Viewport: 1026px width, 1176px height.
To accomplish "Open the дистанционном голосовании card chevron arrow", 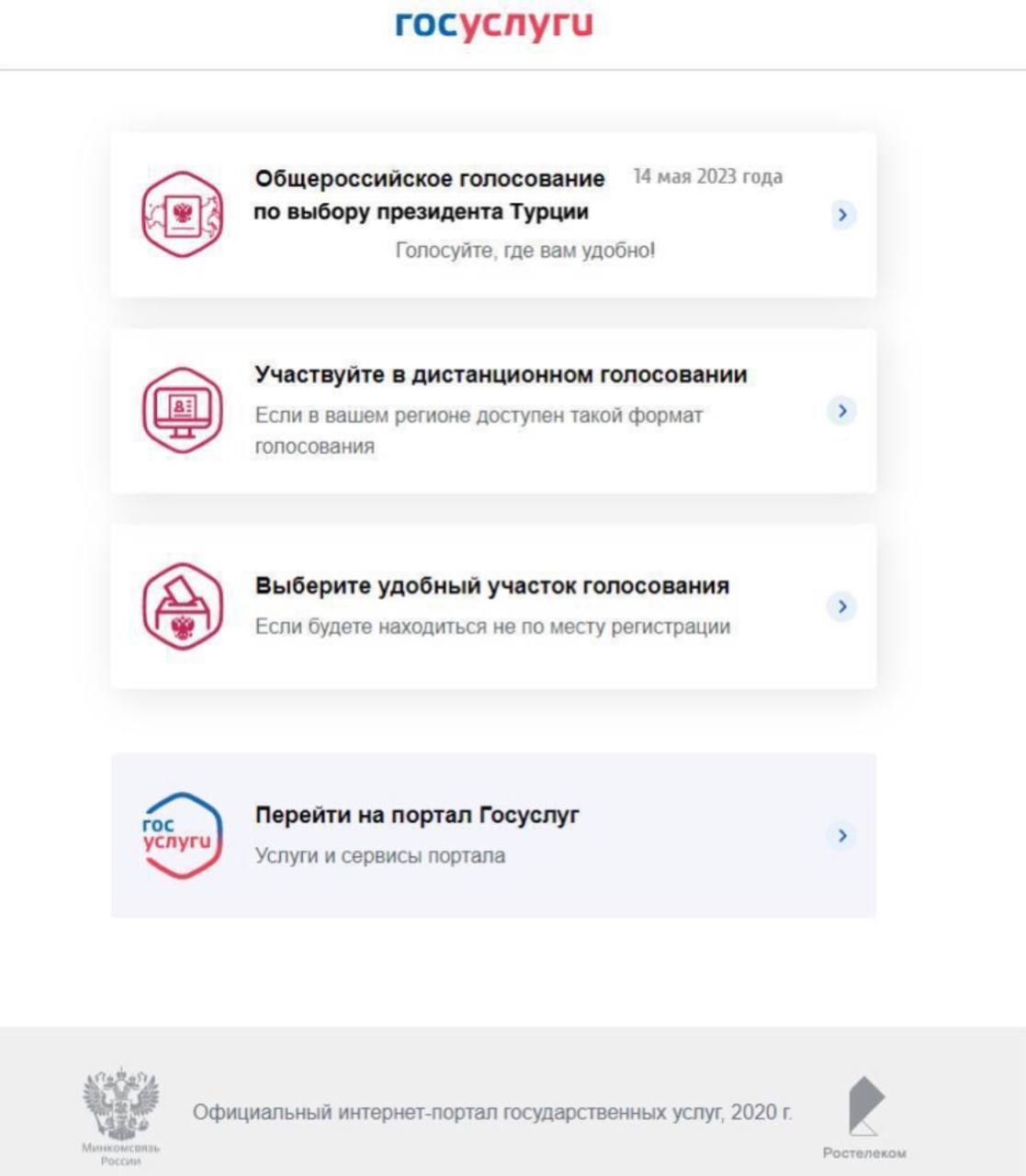I will point(842,411).
